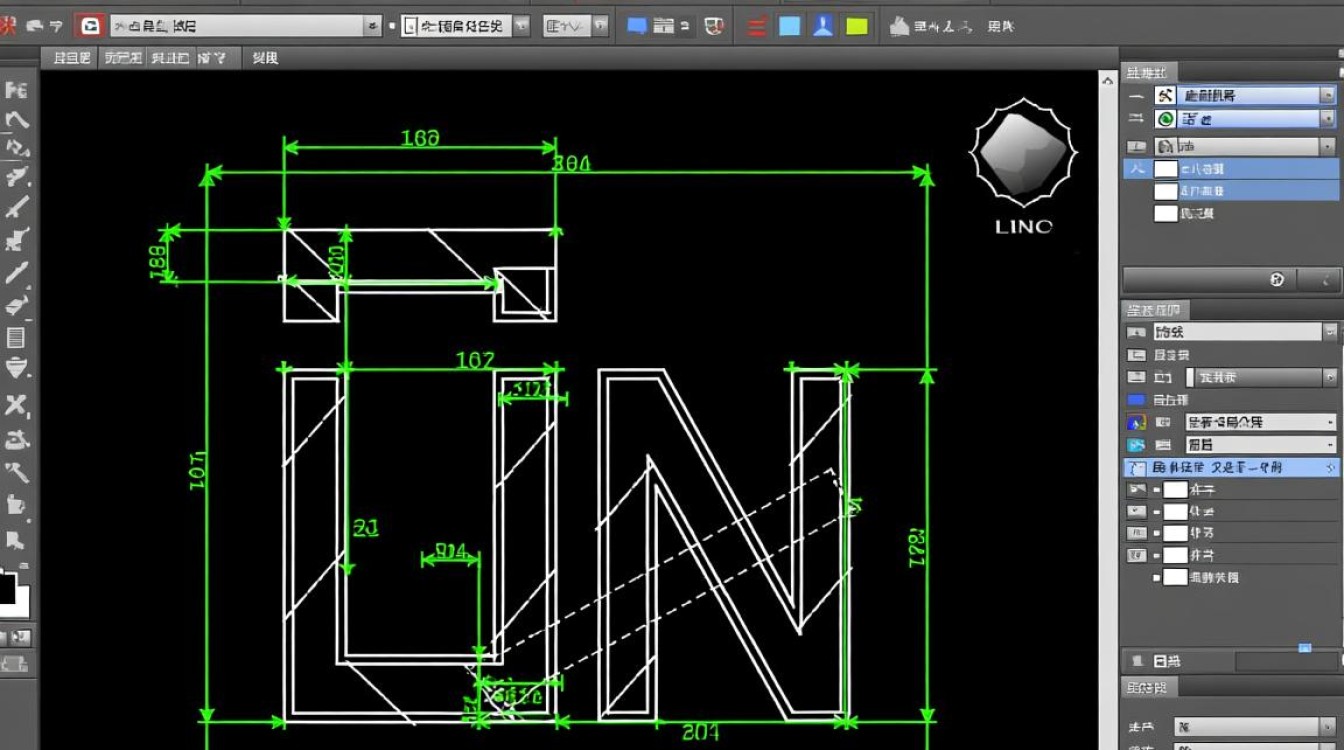Select the yellow-green square toolbar icon
The height and width of the screenshot is (750, 1344).
[x=857, y=27]
